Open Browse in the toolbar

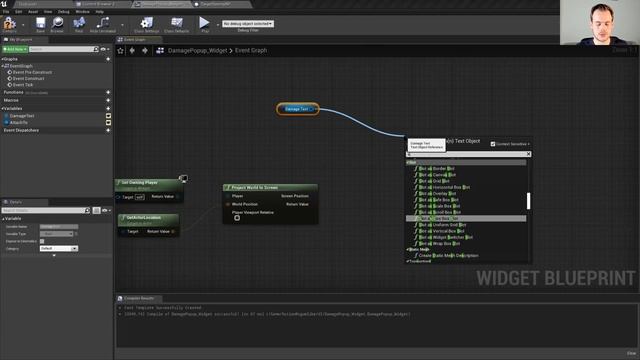57,23
